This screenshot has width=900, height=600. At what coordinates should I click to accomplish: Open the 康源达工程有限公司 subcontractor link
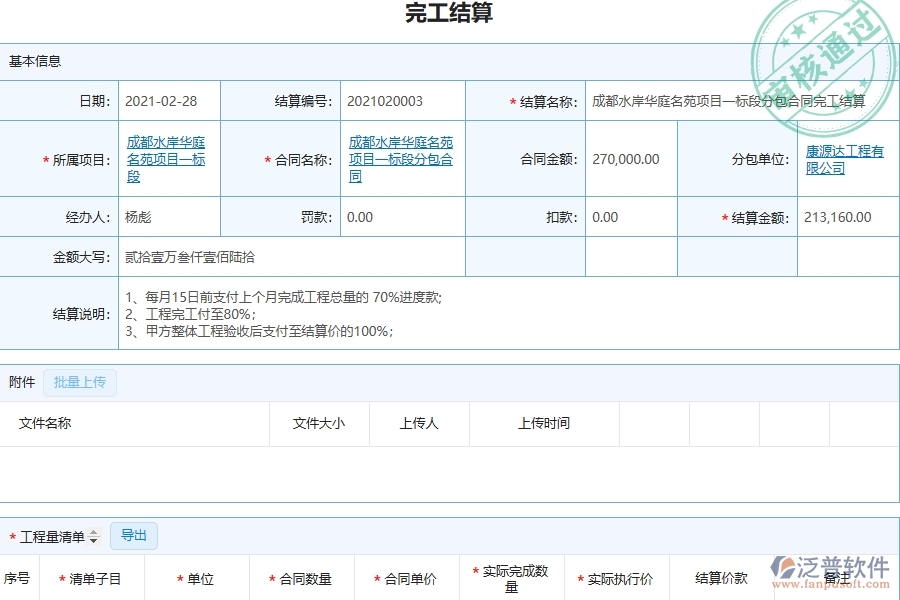point(845,158)
